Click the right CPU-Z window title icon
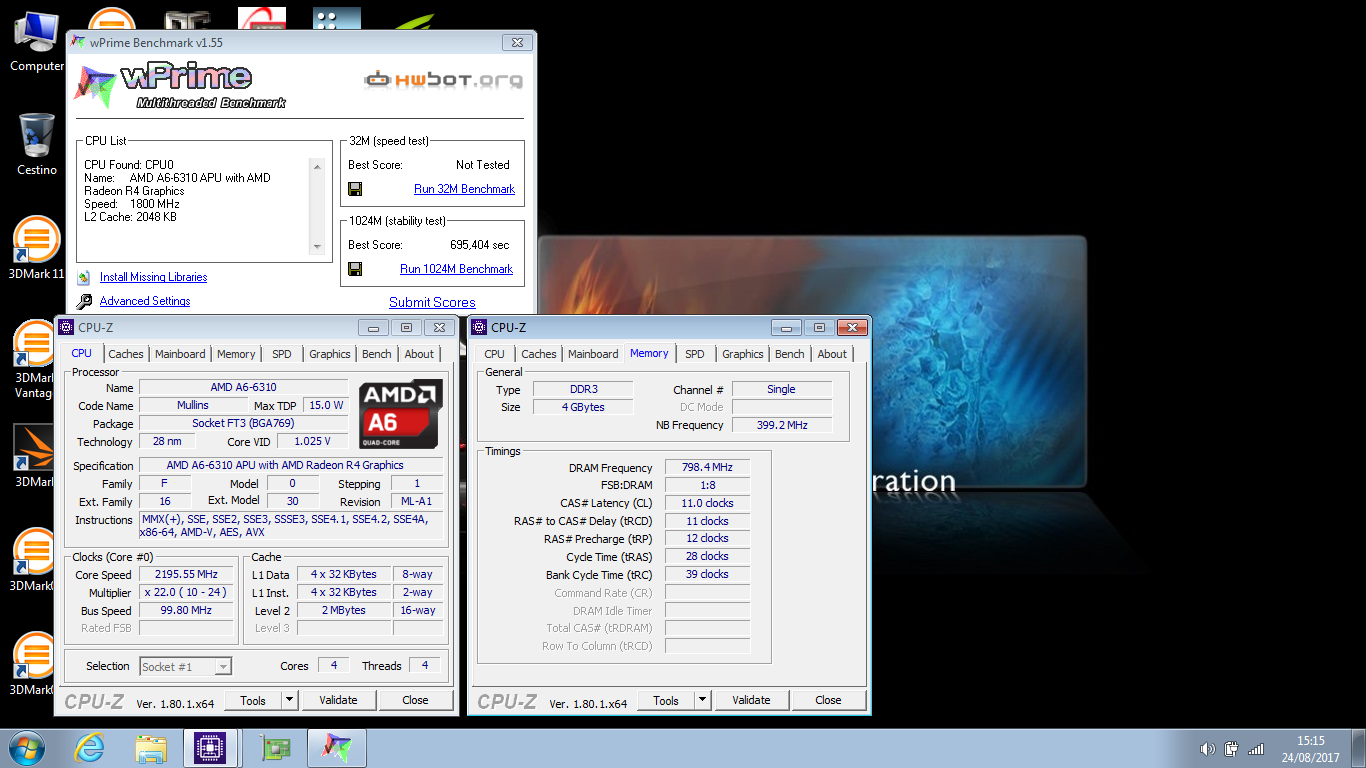Viewport: 1366px width, 768px height. (x=479, y=327)
